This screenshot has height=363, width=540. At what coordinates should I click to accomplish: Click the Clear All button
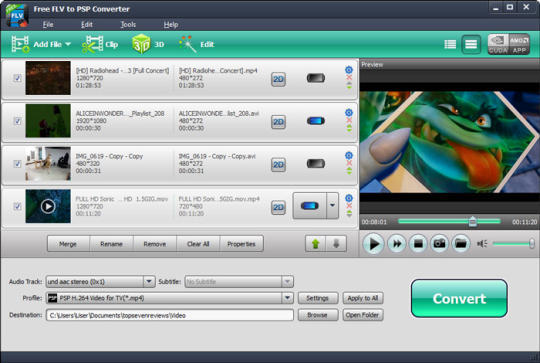click(x=198, y=244)
